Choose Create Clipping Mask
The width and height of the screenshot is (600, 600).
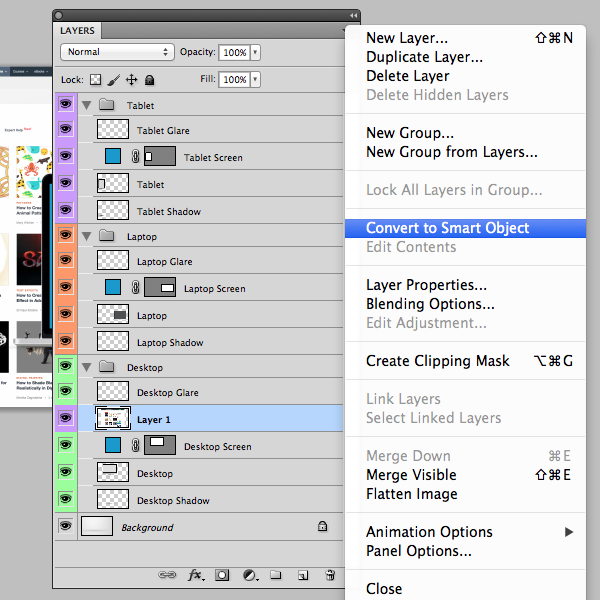pyautogui.click(x=465, y=361)
